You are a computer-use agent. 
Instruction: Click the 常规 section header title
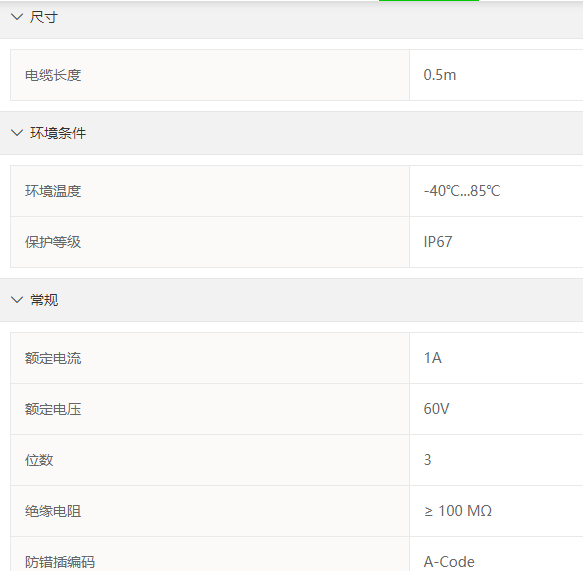44,300
